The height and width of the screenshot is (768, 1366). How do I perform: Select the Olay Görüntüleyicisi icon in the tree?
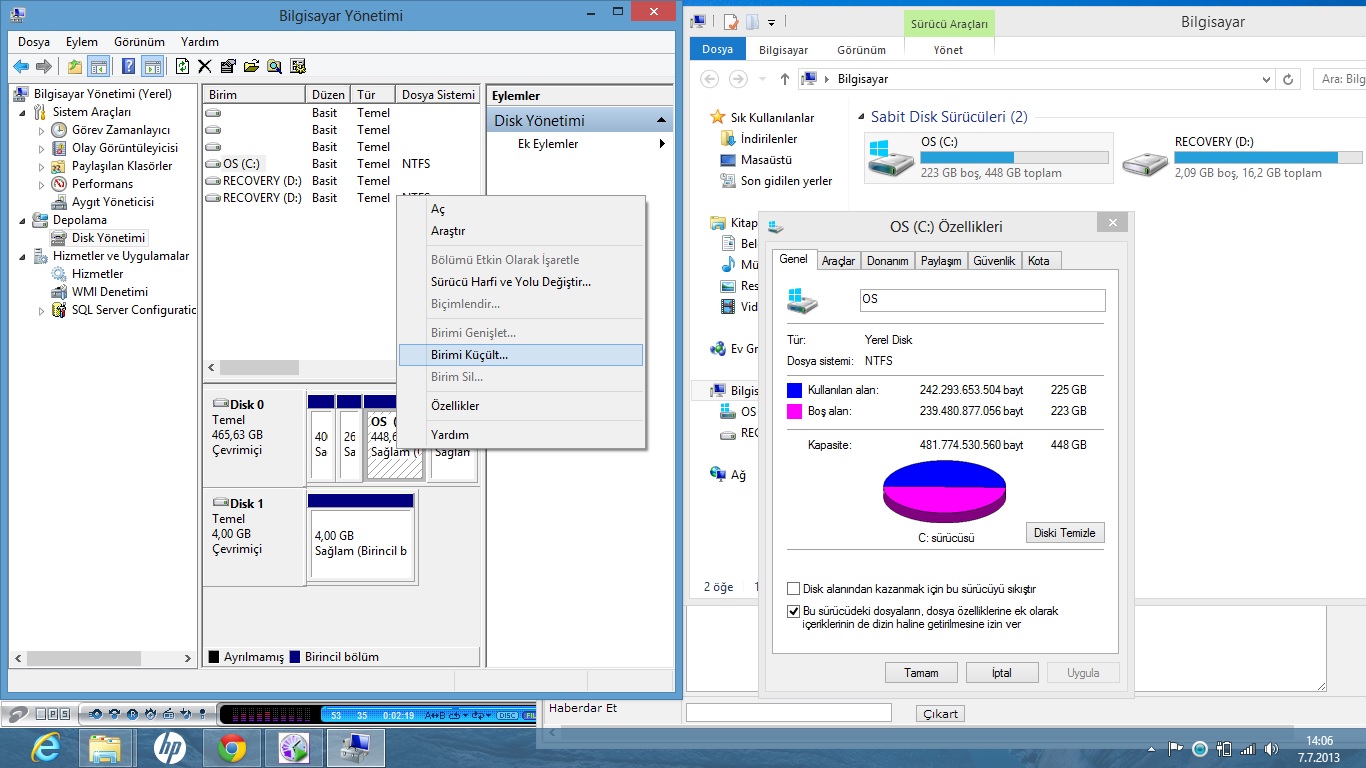pyautogui.click(x=60, y=148)
